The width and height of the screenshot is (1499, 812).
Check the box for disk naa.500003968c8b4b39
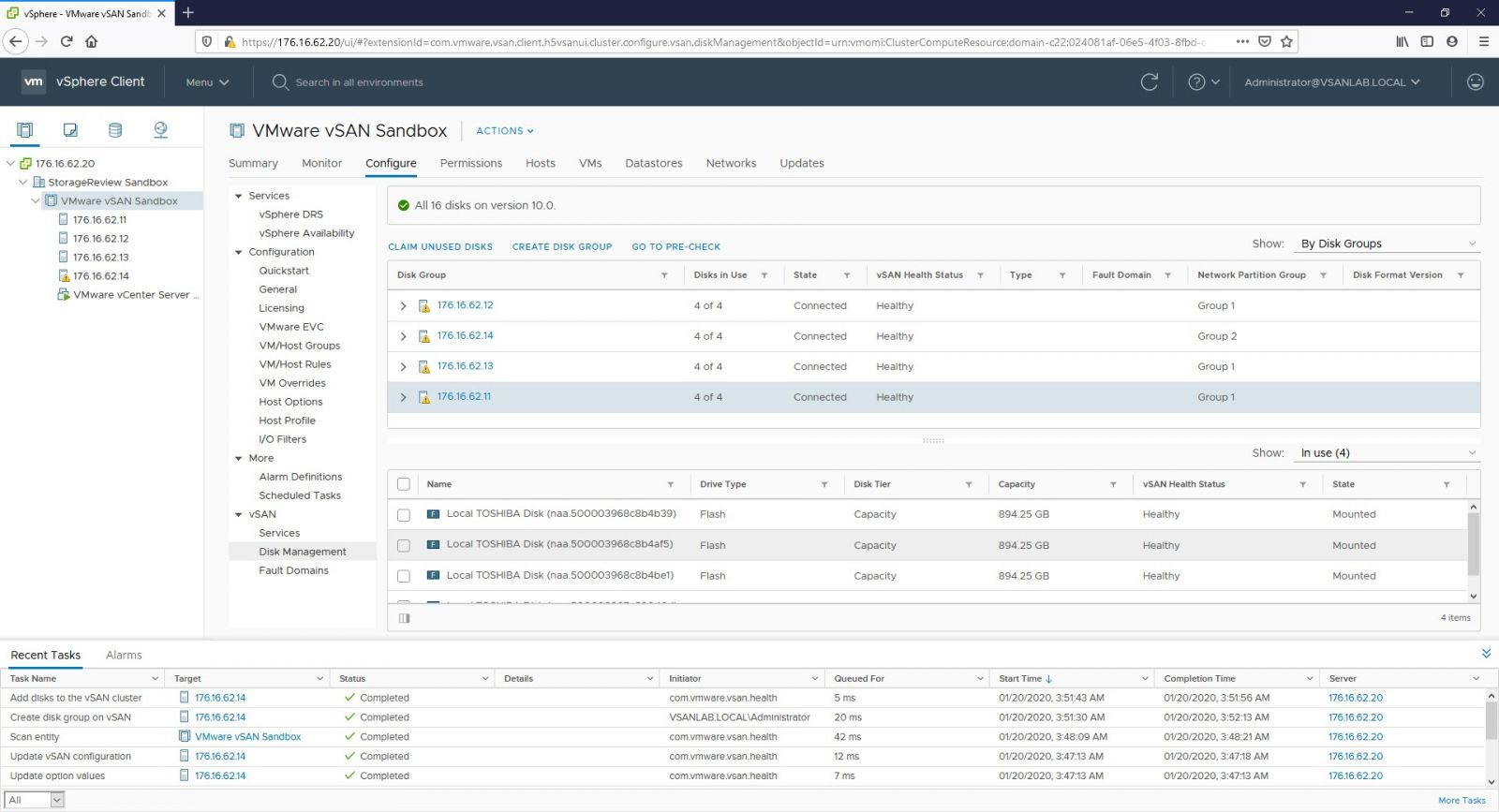(x=404, y=515)
